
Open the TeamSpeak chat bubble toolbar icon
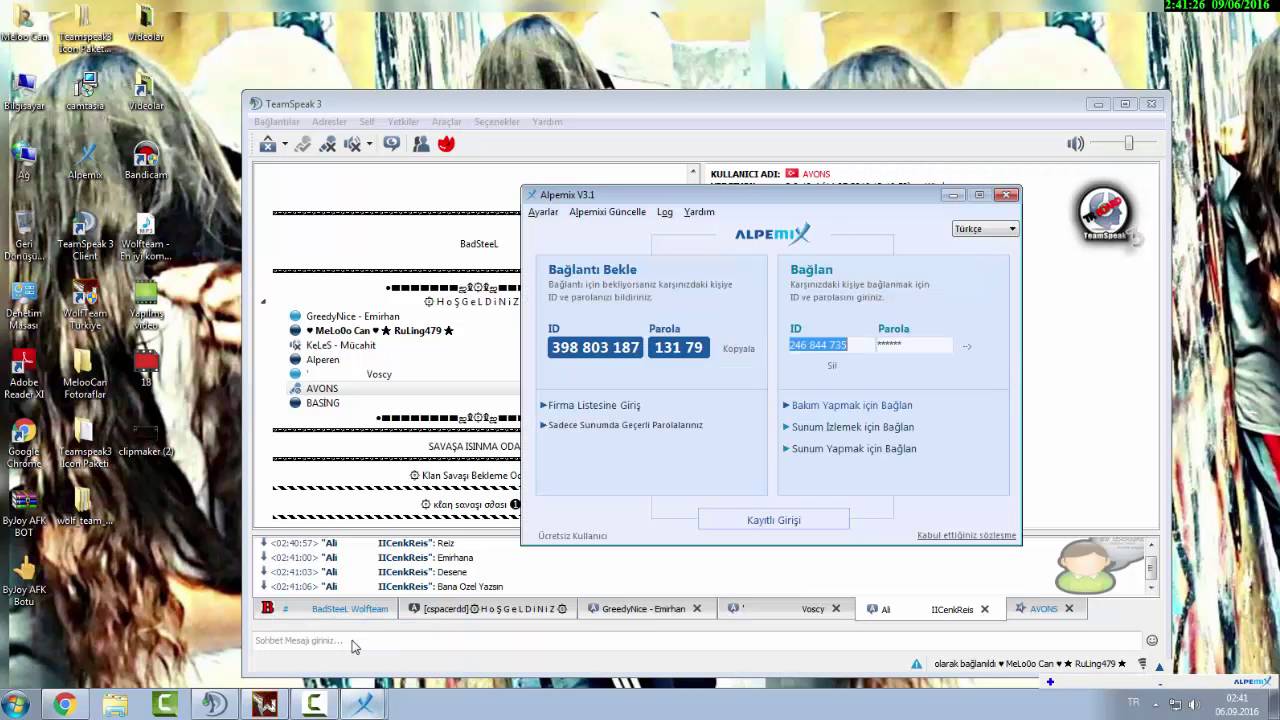coord(392,144)
